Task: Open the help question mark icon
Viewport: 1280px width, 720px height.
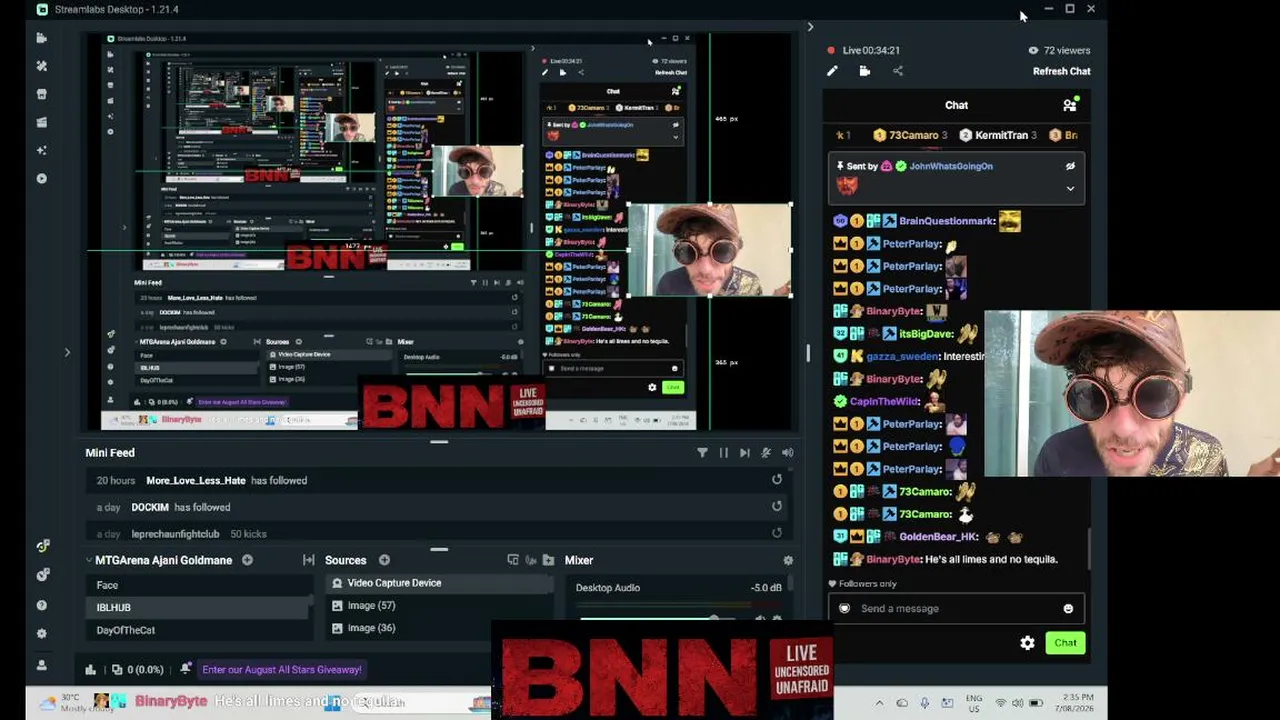Action: pos(41,605)
